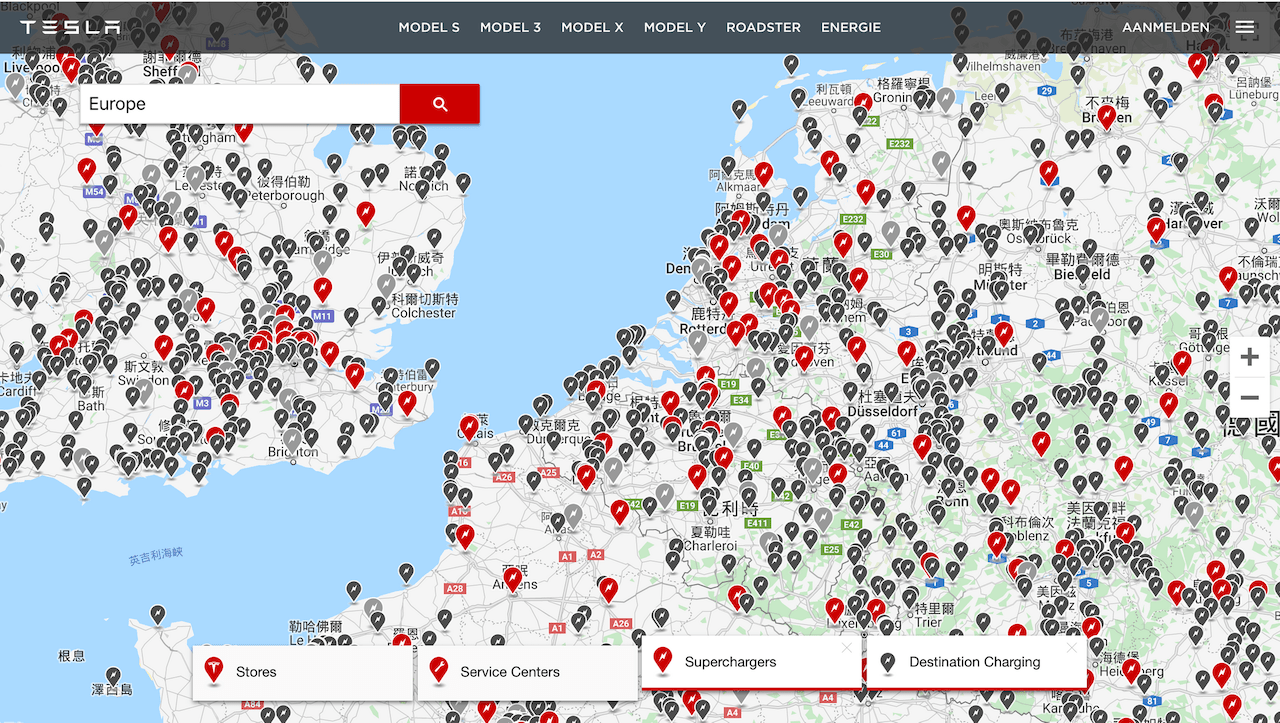1280x723 pixels.
Task: Open Model S page
Action: tap(429, 27)
